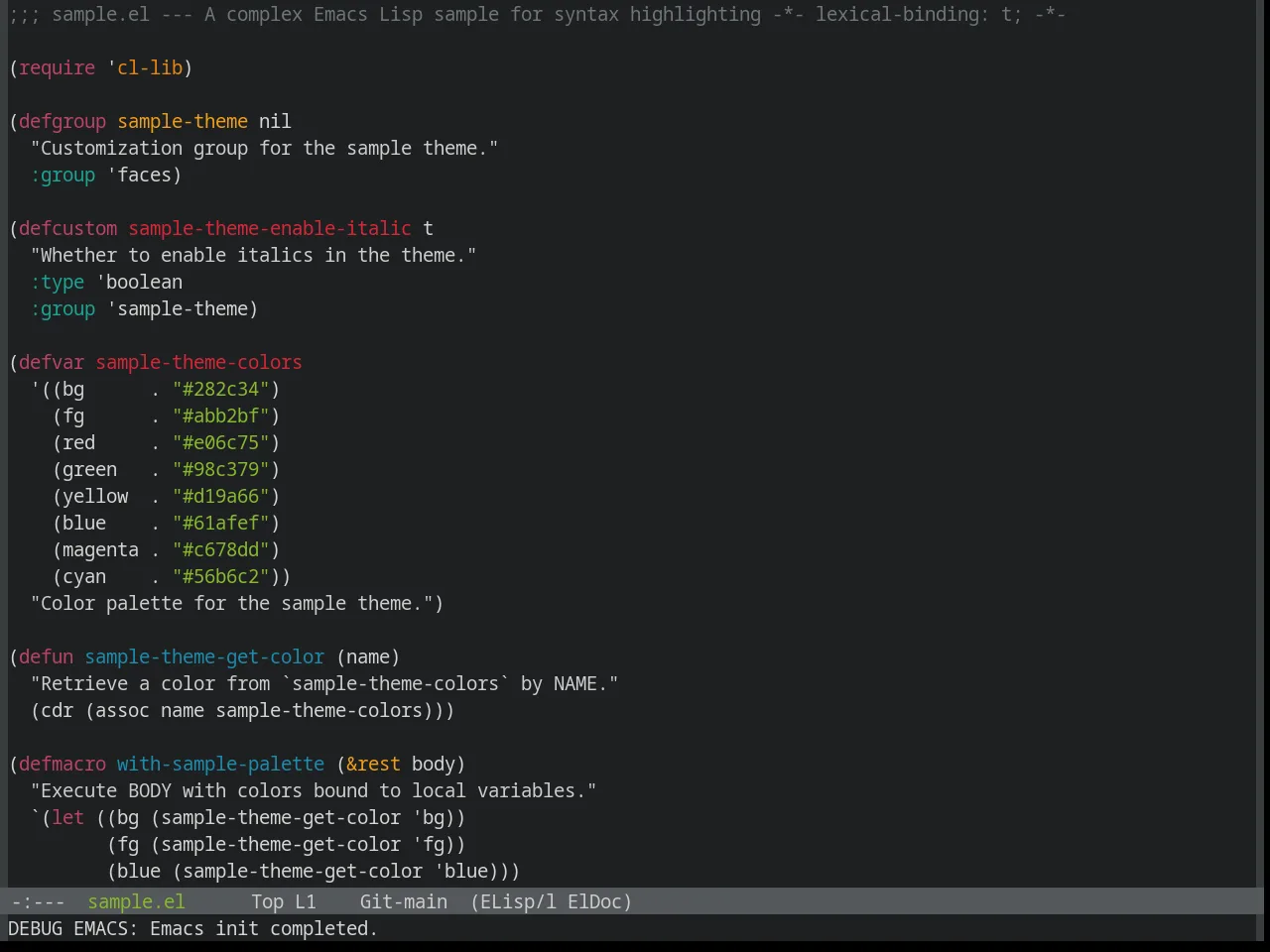Click color string "#abb2bf"
Viewport: 1270px width, 952px height.
point(220,416)
